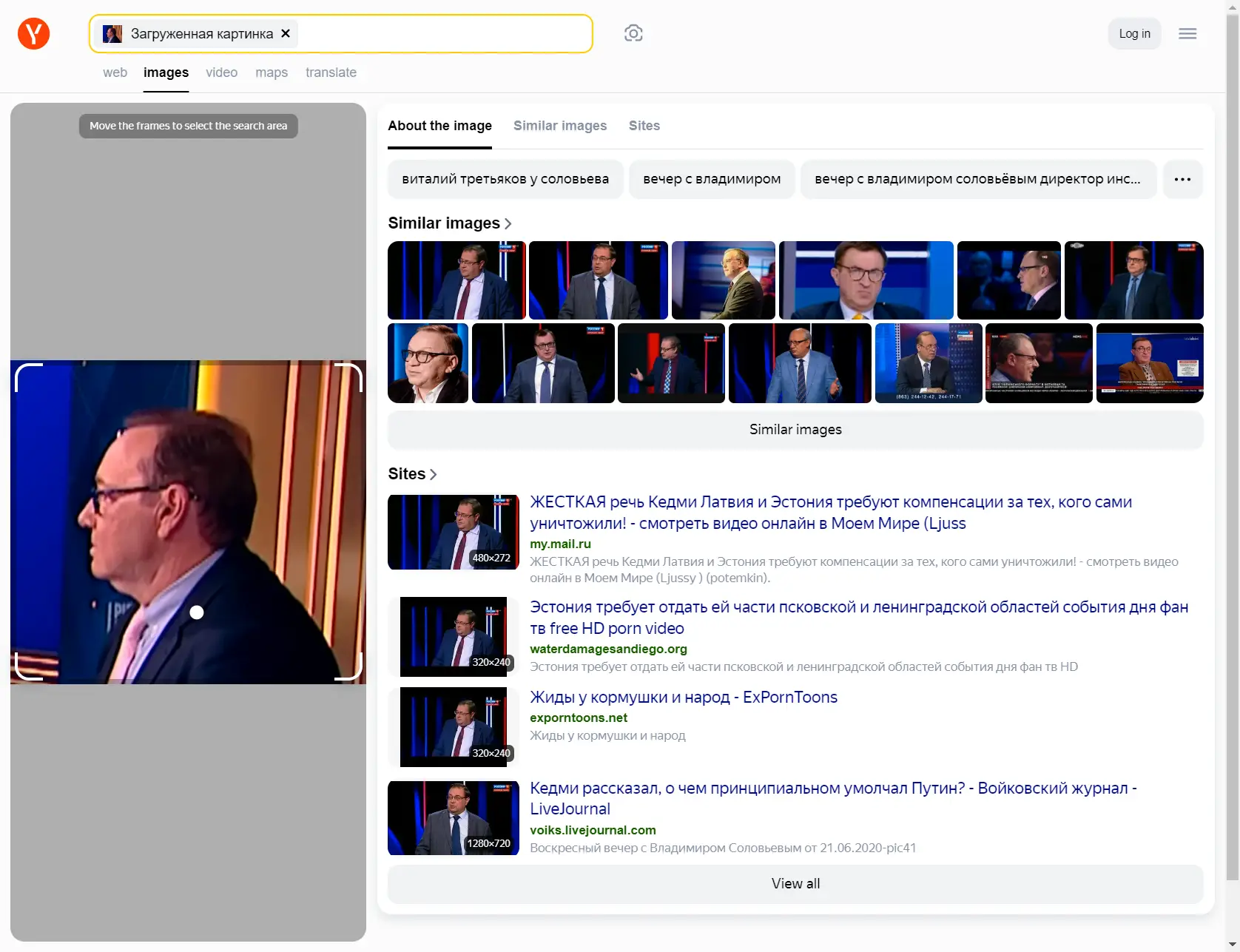
Task: Open camera image search icon
Action: [x=633, y=33]
